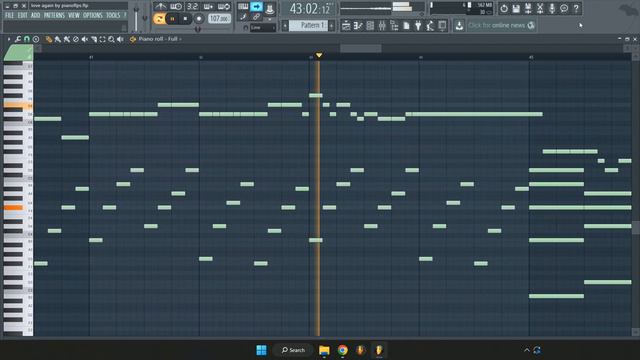This screenshot has height=360, width=640.
Task: Open the FILE menu
Action: point(9,16)
